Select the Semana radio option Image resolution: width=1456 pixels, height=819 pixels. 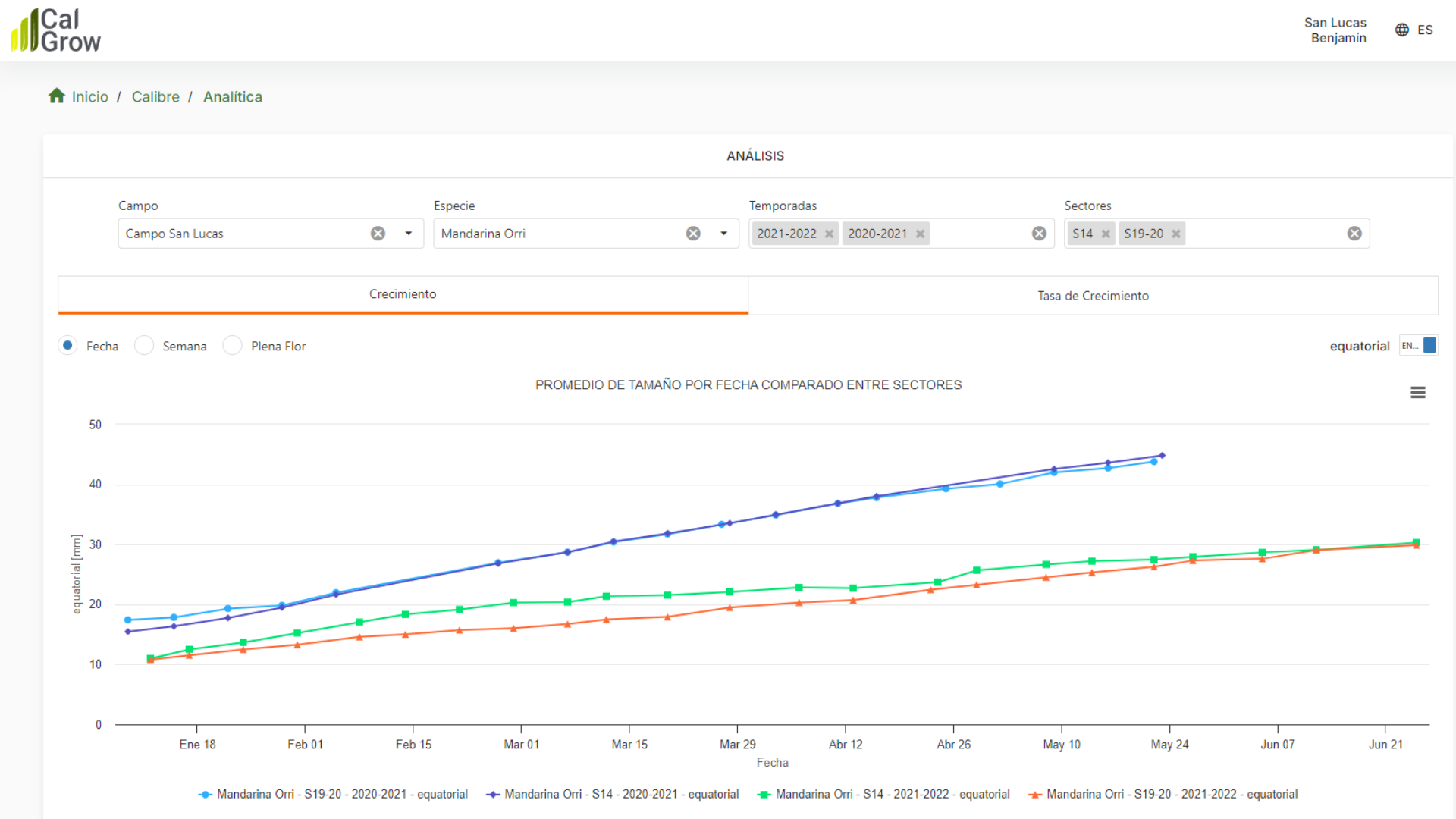coord(144,346)
